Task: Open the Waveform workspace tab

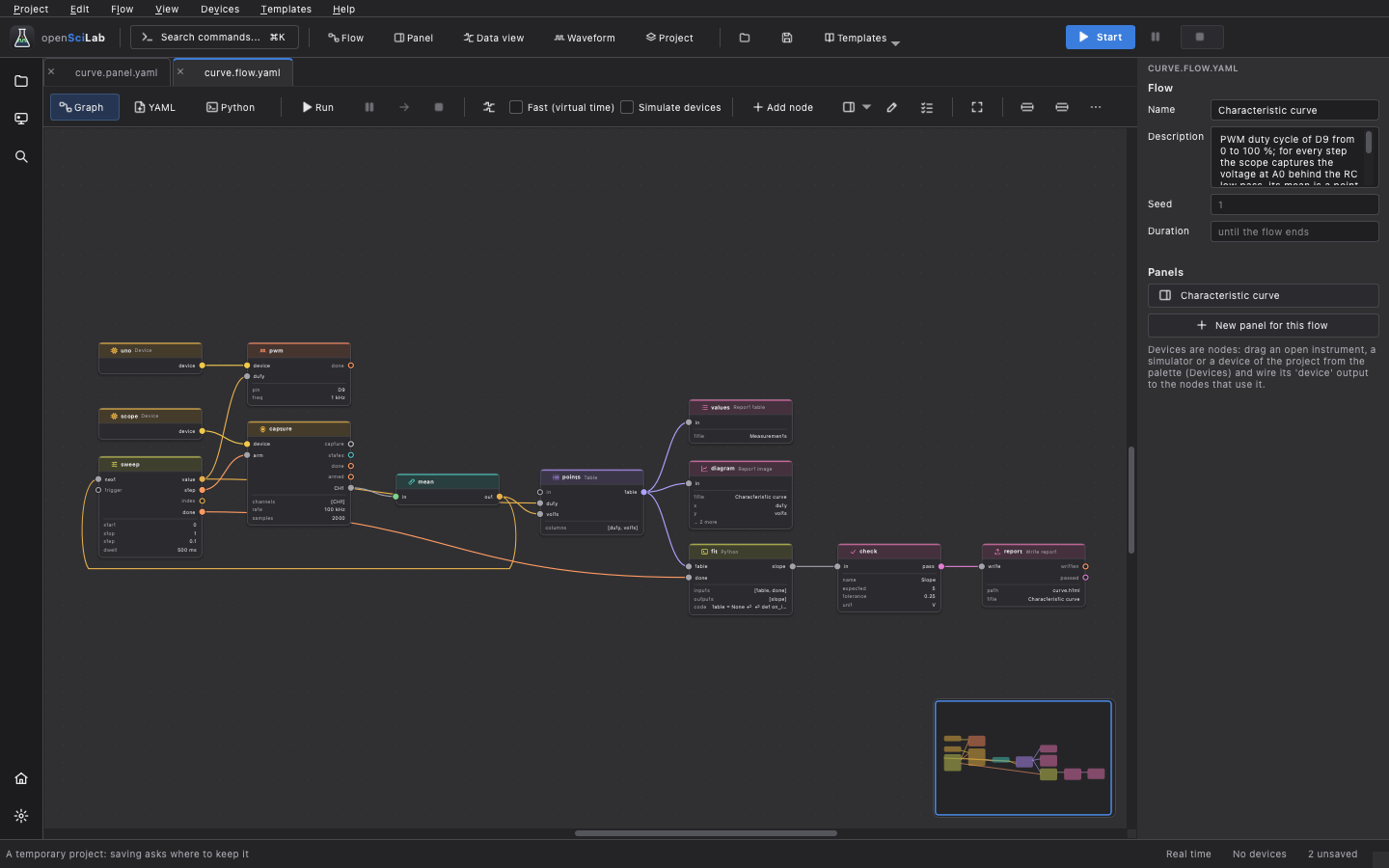Action: click(x=585, y=38)
